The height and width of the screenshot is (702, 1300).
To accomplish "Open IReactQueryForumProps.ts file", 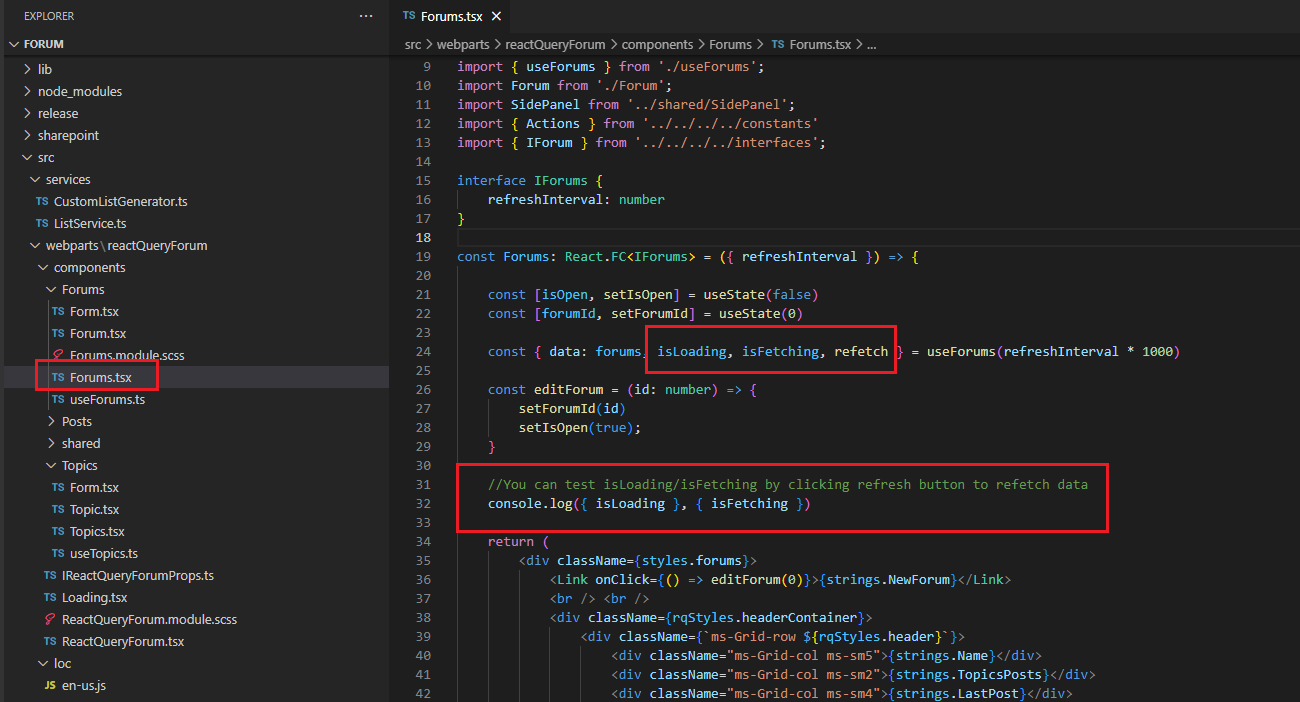I will [x=137, y=576].
